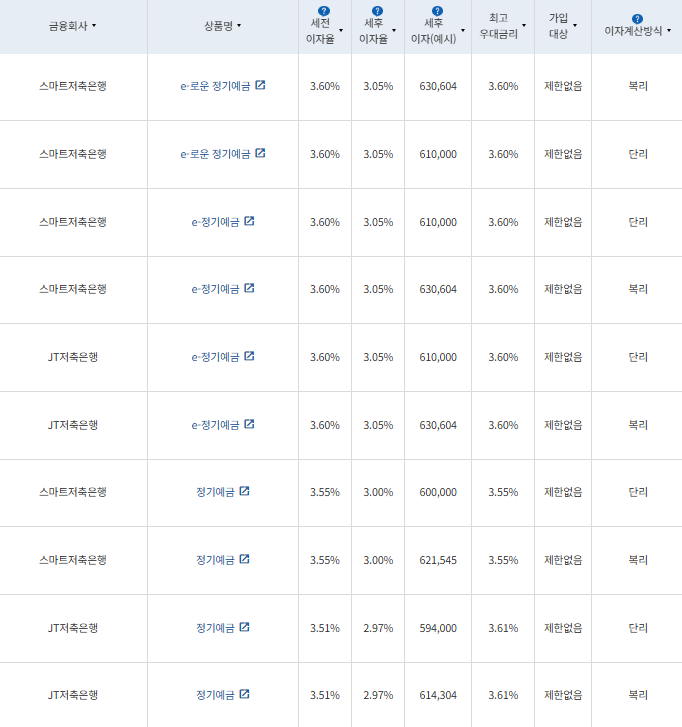Click 3.61% 최고 우대금리 in JT 정기예금 단리 row

pos(503,628)
